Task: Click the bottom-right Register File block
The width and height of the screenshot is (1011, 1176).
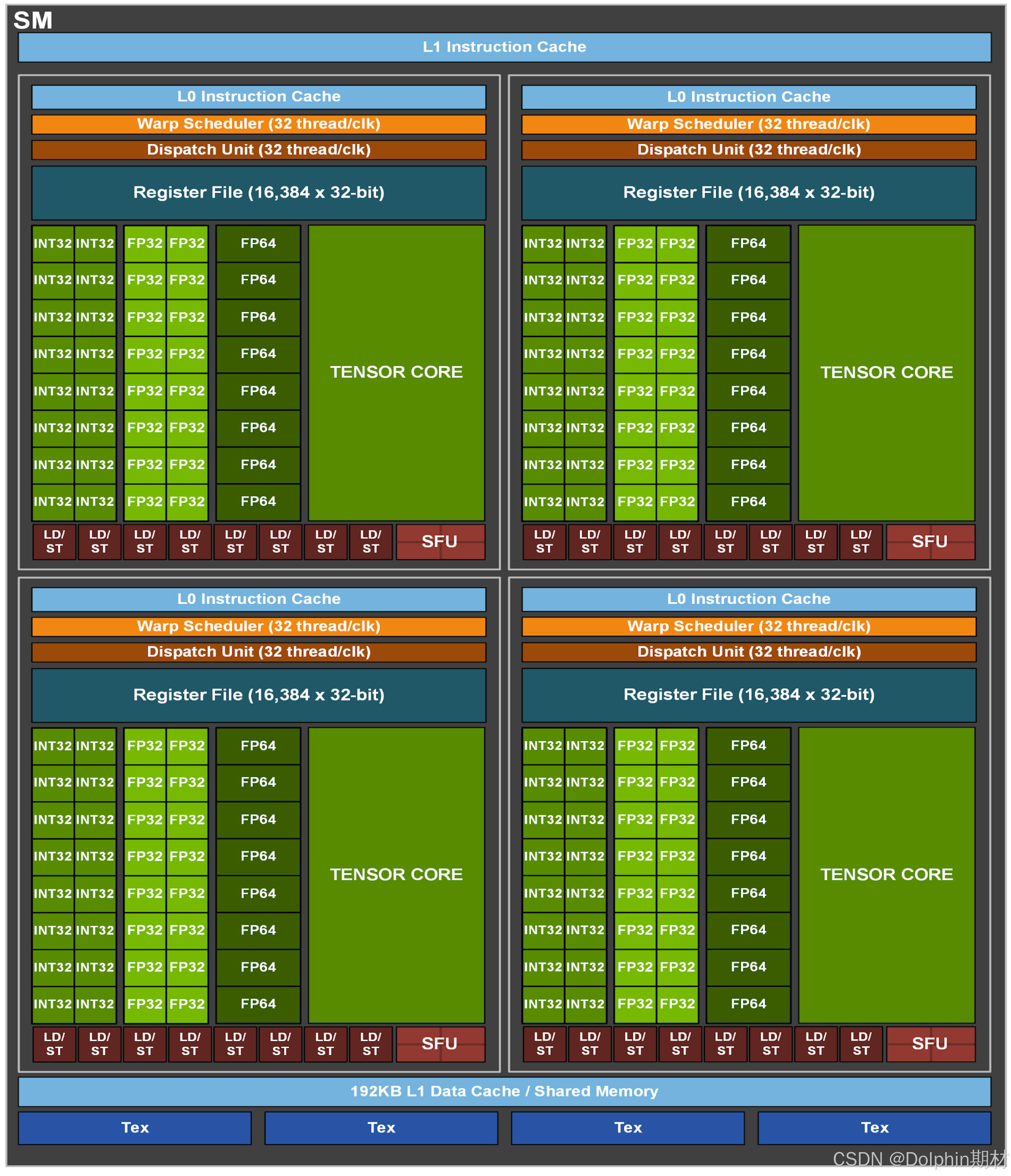Action: point(748,695)
